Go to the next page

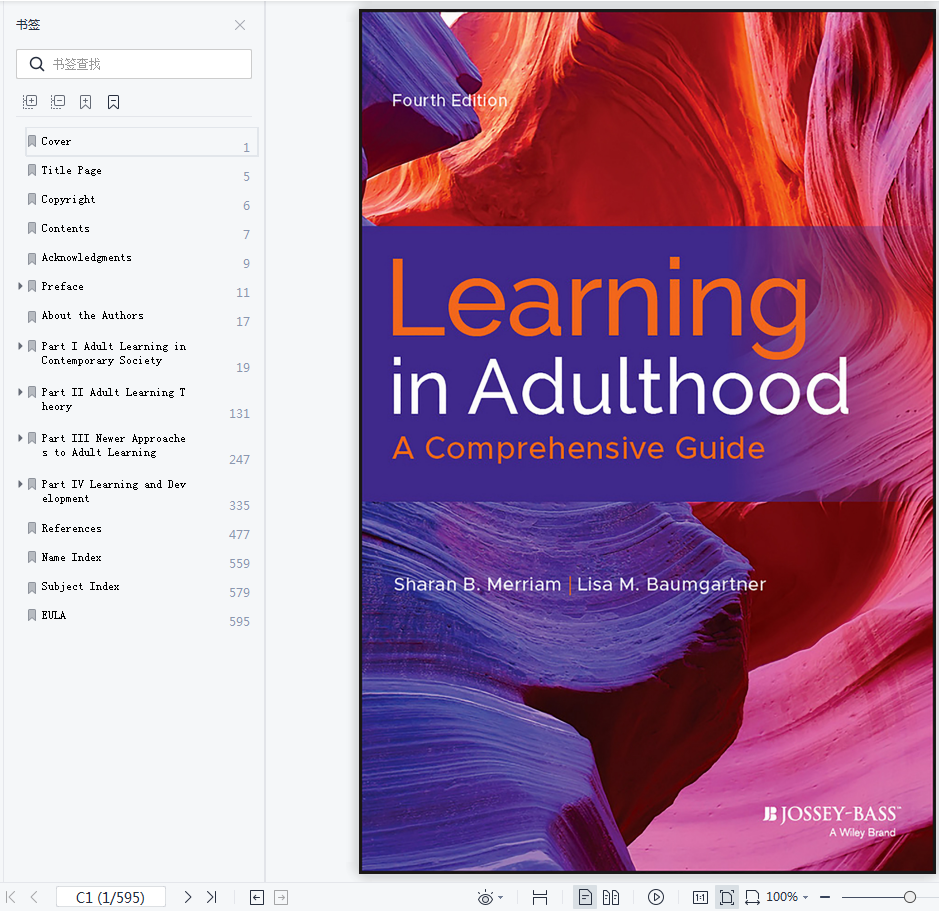tap(187, 897)
